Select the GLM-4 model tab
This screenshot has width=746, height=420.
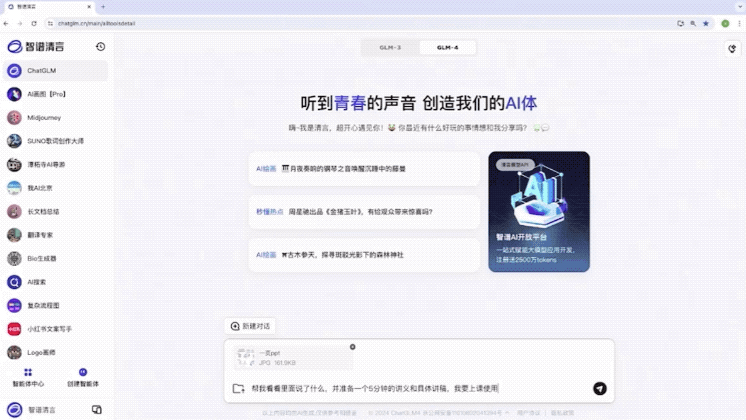pyautogui.click(x=447, y=47)
